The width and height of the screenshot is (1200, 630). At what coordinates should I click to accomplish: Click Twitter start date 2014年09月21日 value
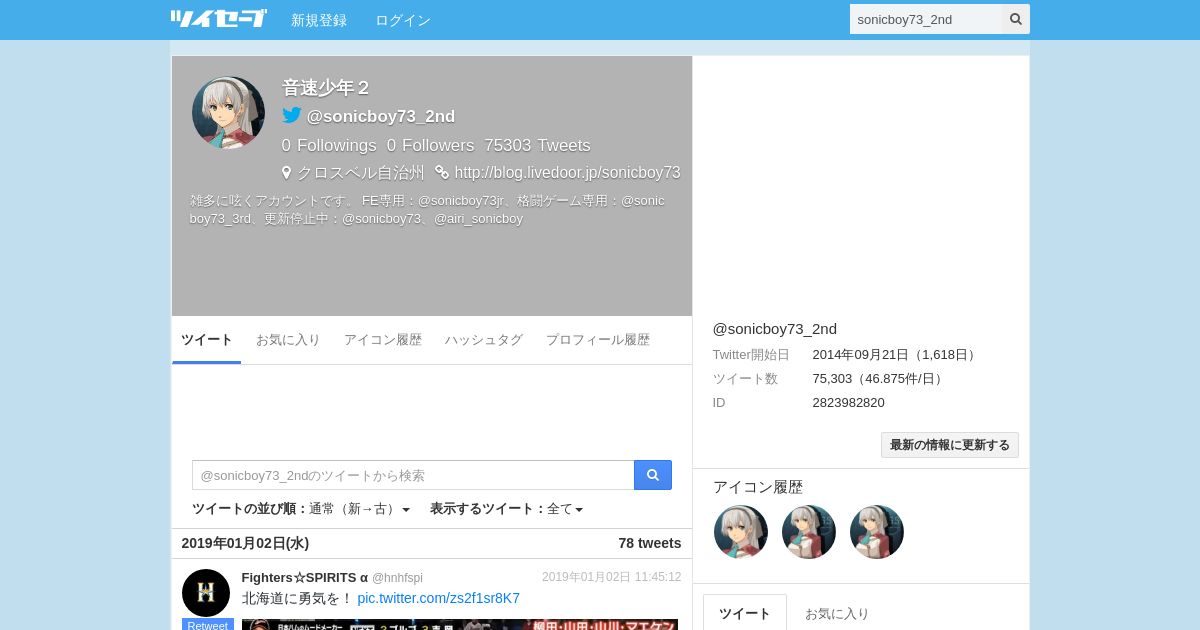tap(896, 354)
